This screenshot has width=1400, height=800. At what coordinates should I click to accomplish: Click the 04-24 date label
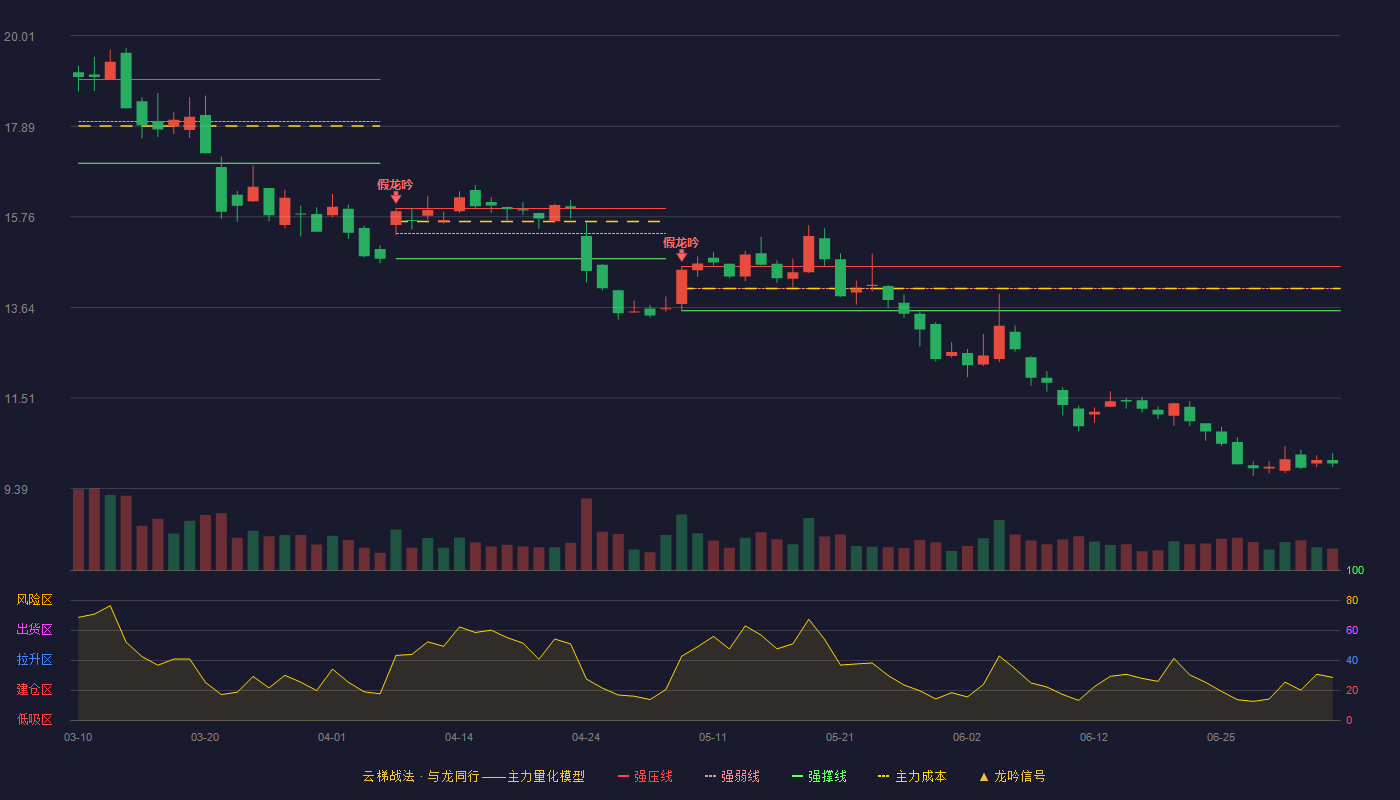pos(586,737)
